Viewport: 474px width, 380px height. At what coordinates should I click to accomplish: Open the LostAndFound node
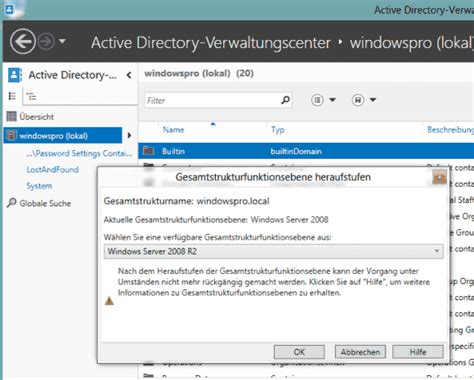[52, 169]
